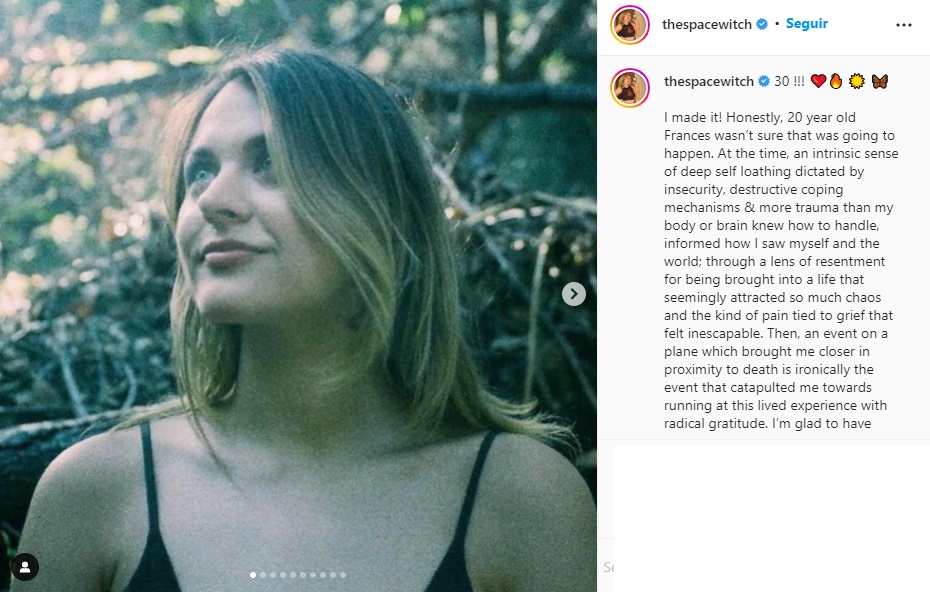Jump to the second carousel dot
Image resolution: width=930 pixels, height=592 pixels.
(262, 575)
